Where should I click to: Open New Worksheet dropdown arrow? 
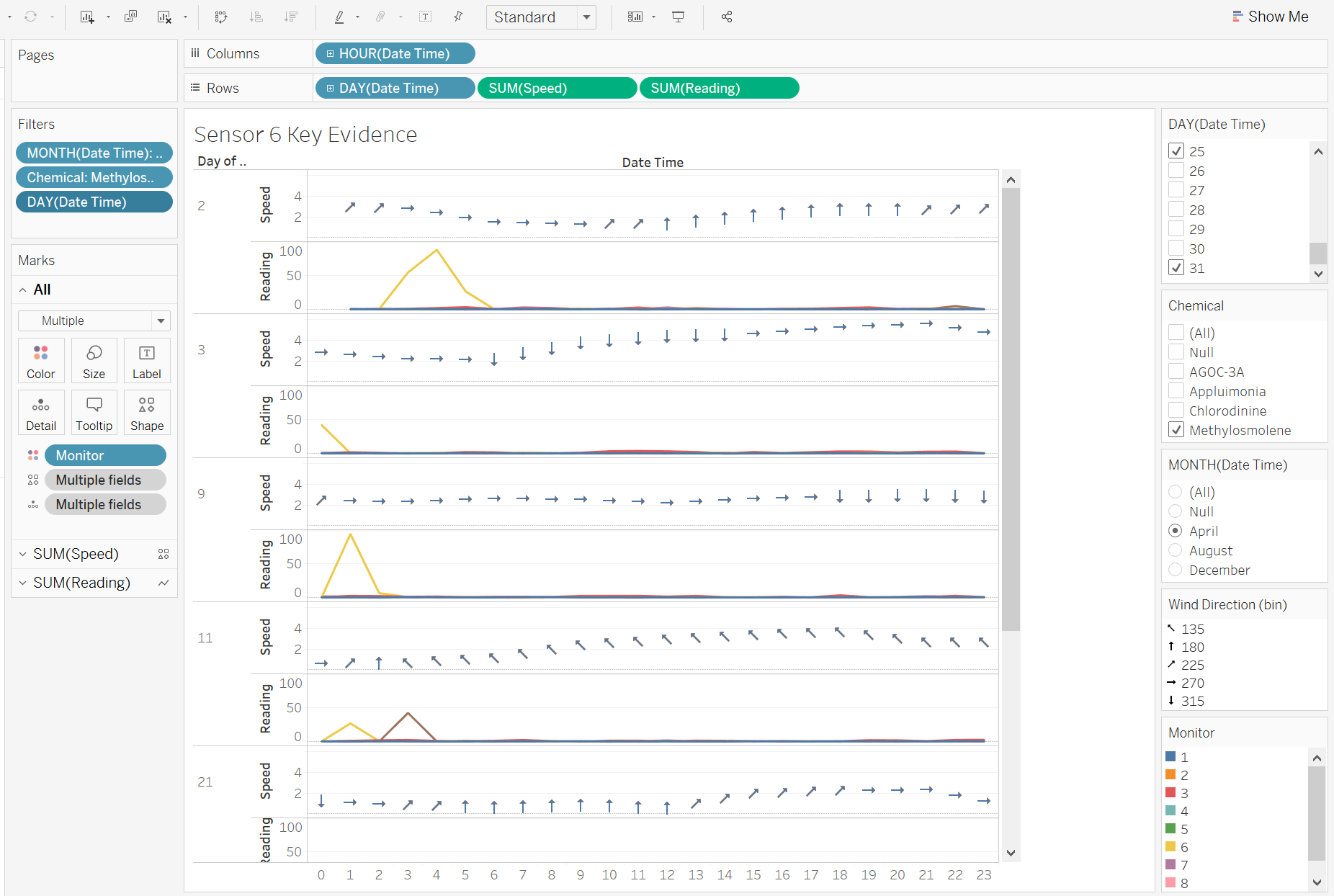[108, 17]
